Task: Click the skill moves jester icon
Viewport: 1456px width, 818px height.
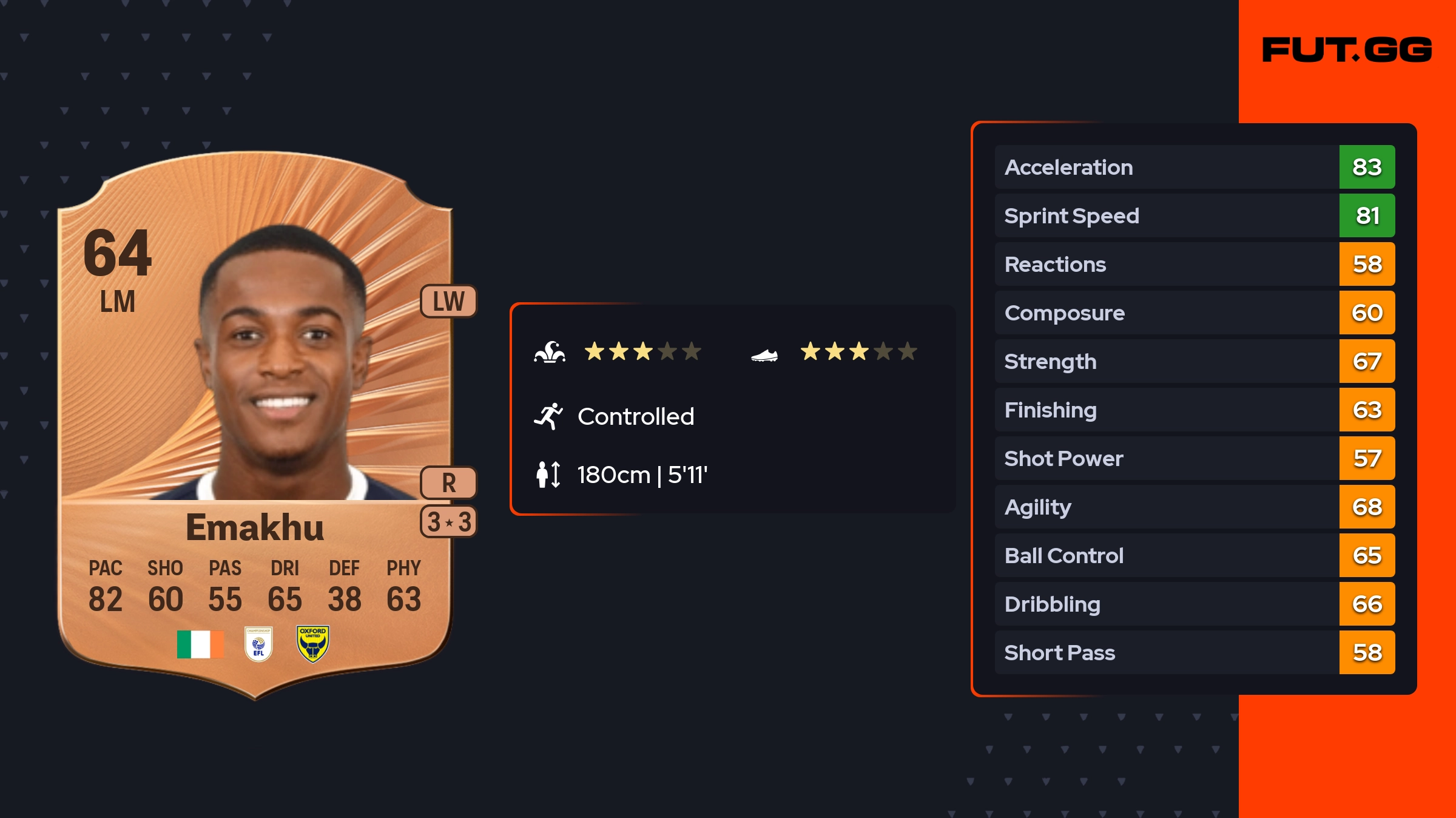Action: coord(550,352)
